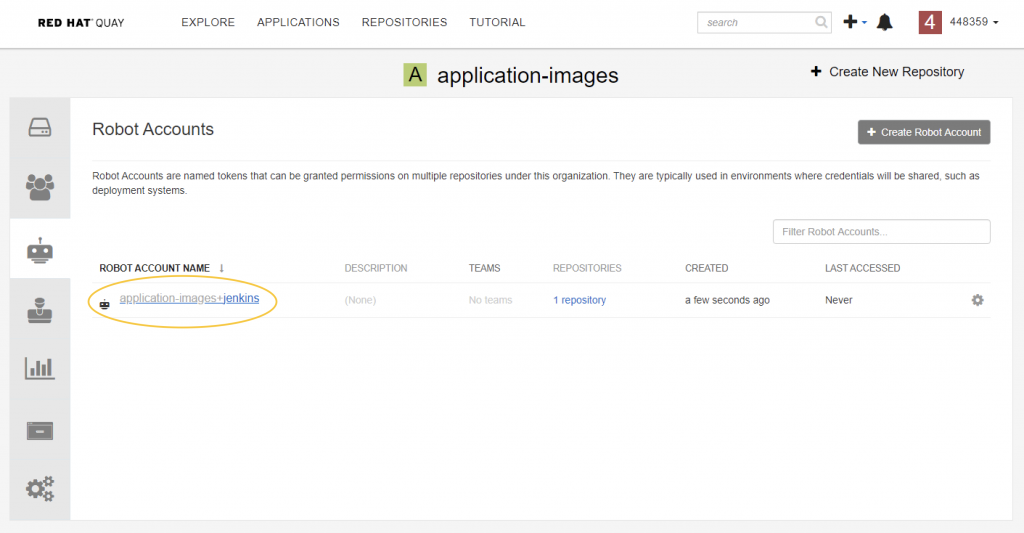1024x533 pixels.
Task: Click the search magnifier icon
Action: 821,22
